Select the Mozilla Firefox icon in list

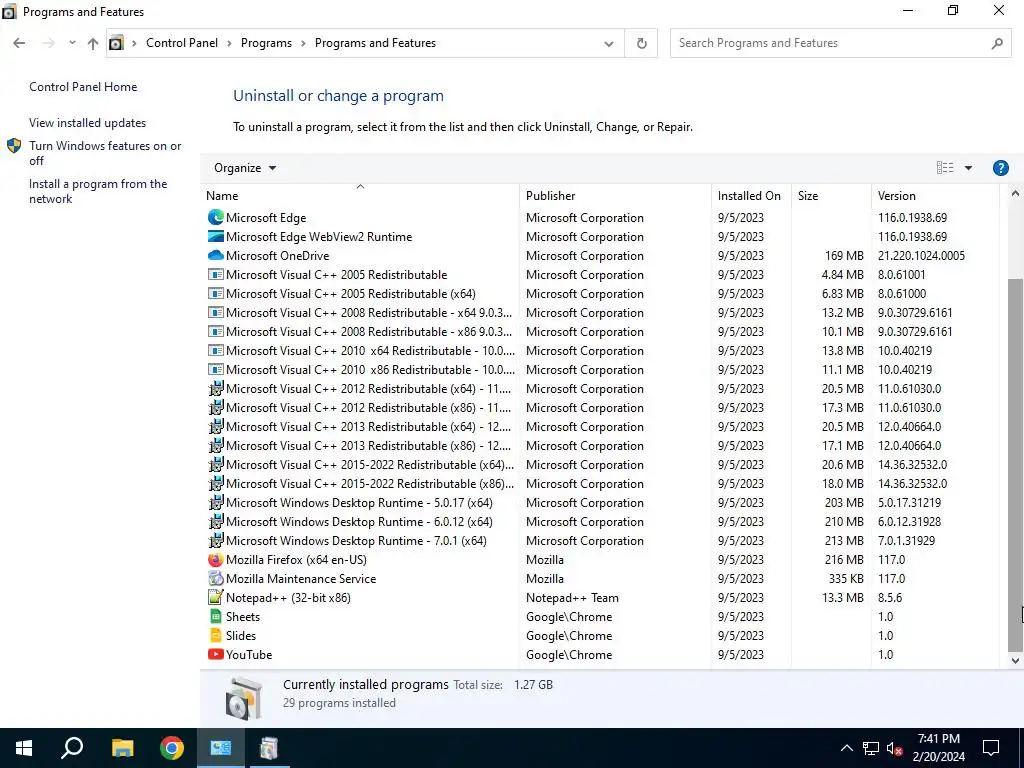point(216,560)
